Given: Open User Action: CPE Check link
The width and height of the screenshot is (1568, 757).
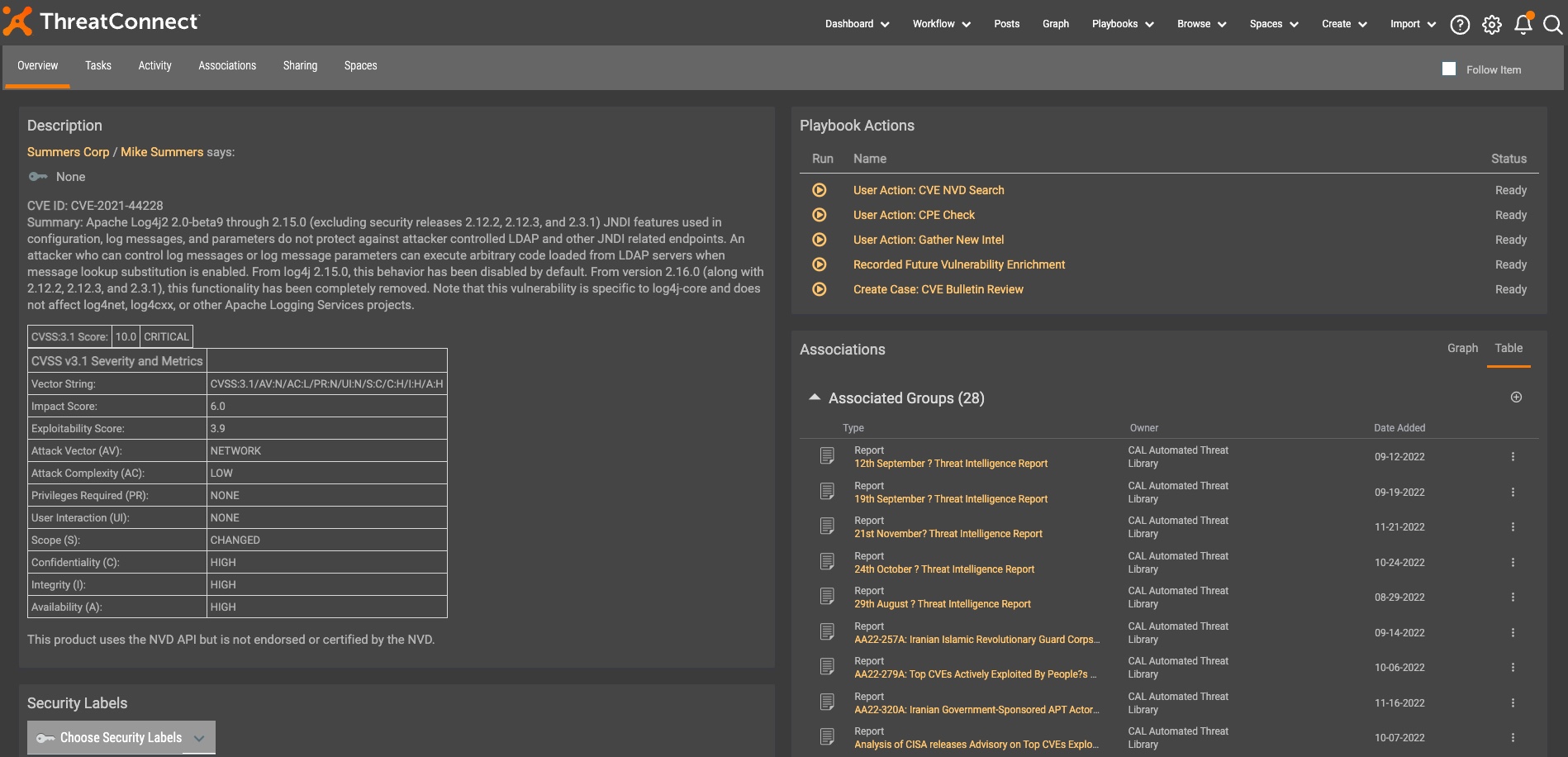Looking at the screenshot, I should point(914,215).
